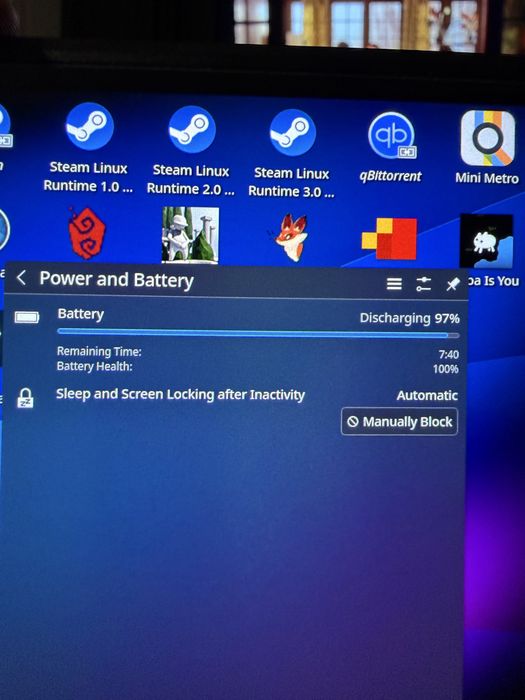The image size is (525, 700).
Task: Click the Automatic sleep status text
Action: point(427,396)
